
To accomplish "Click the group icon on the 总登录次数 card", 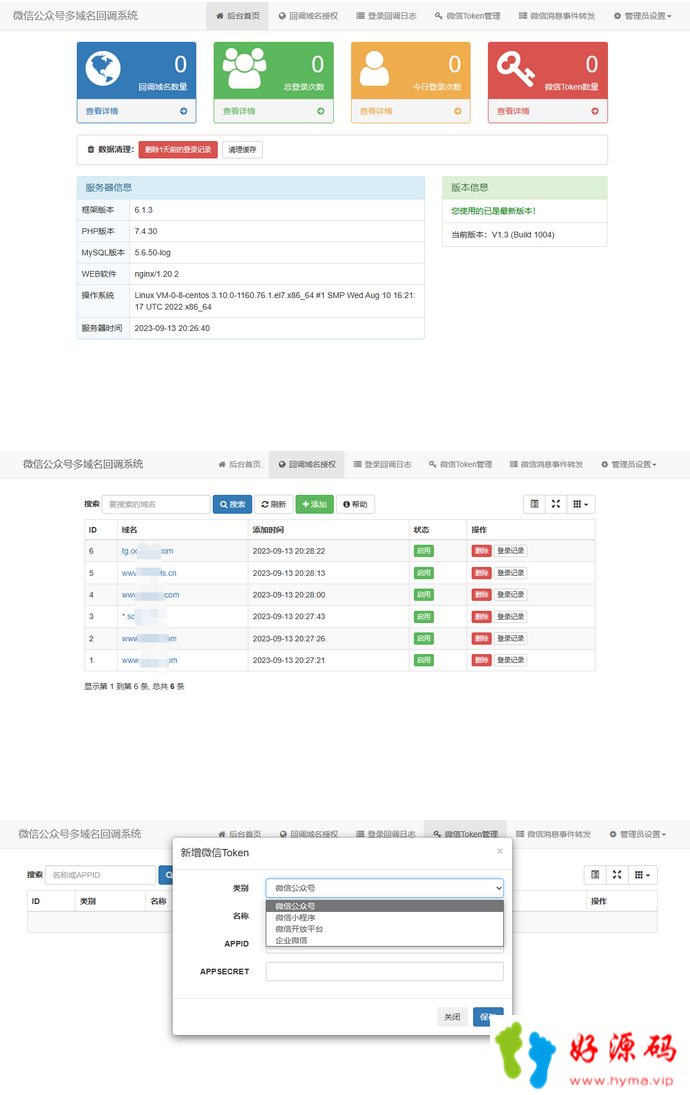I will 244,68.
